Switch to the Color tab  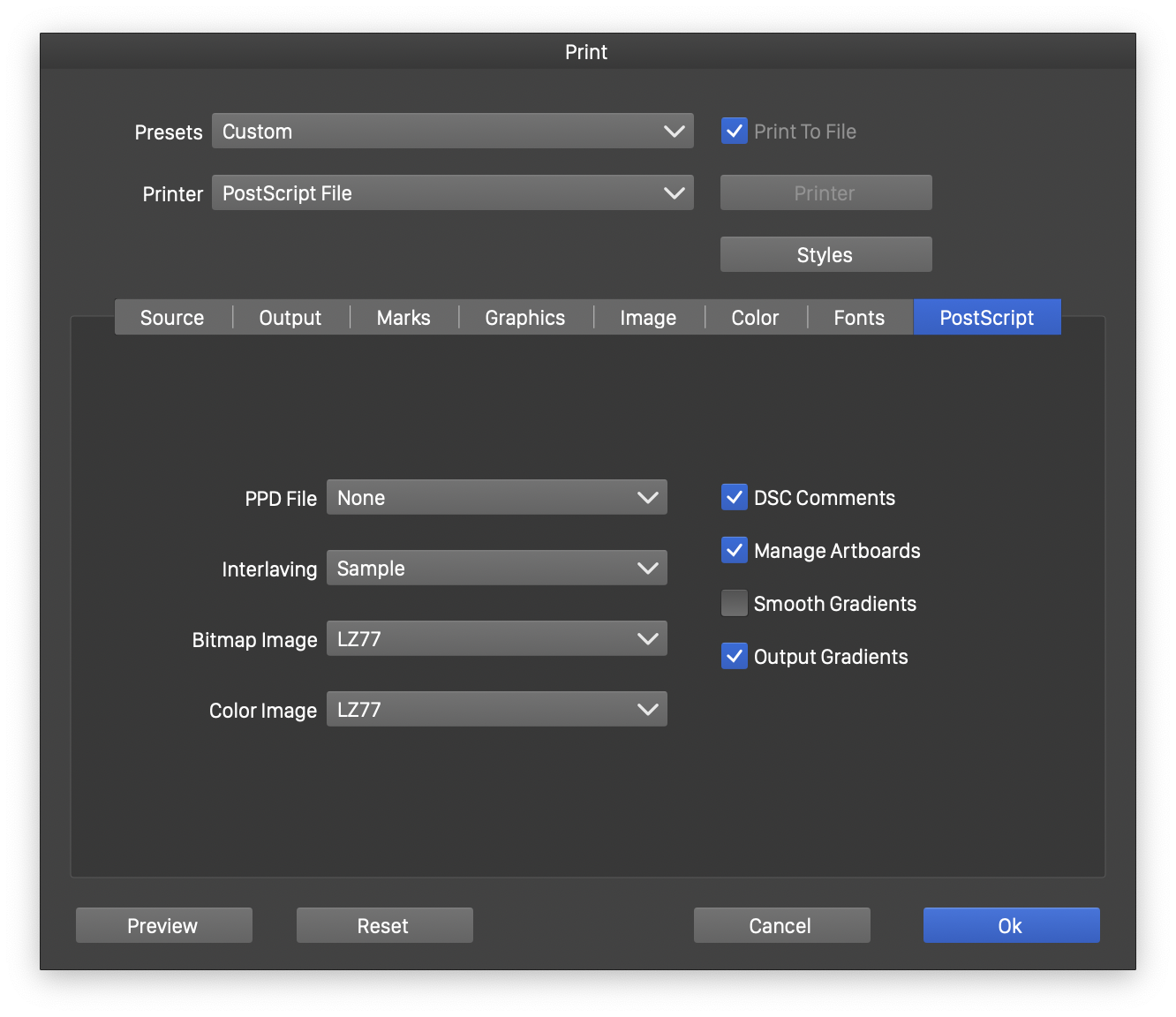pos(755,318)
